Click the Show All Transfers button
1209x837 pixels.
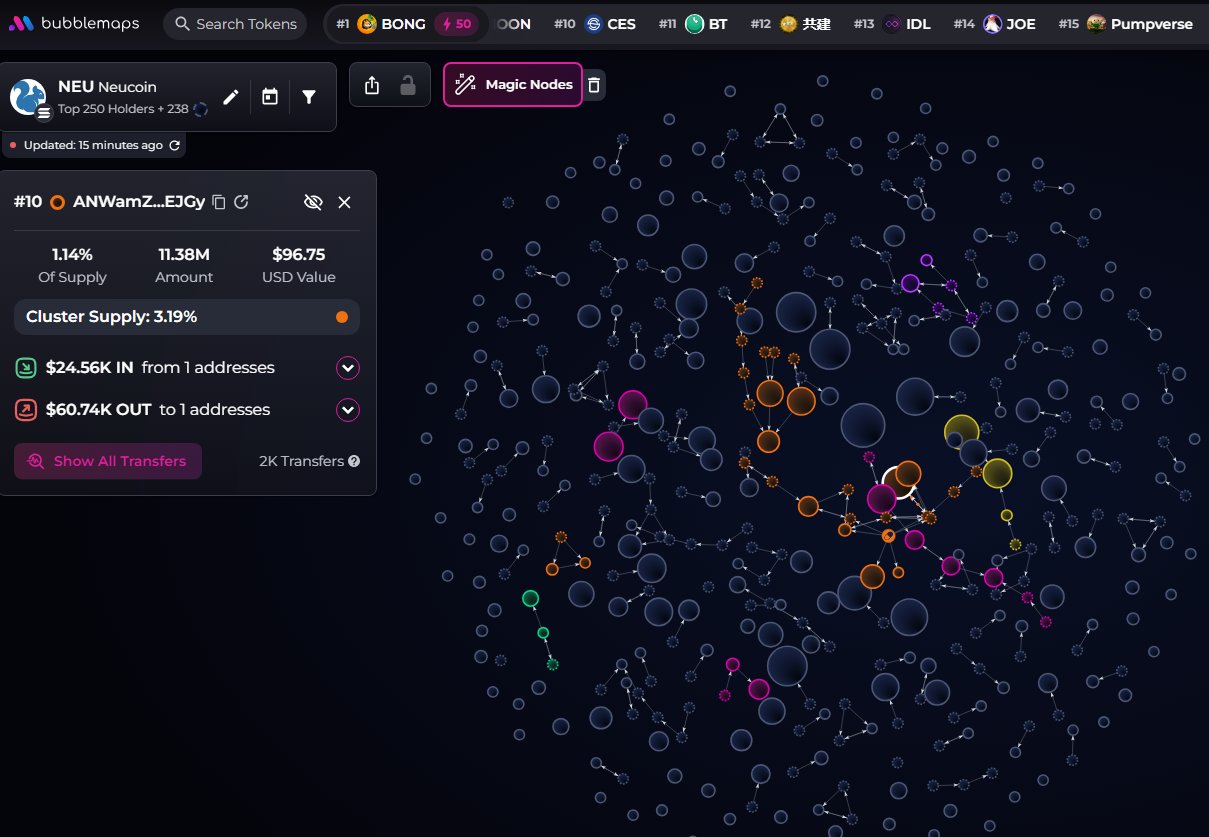point(108,461)
